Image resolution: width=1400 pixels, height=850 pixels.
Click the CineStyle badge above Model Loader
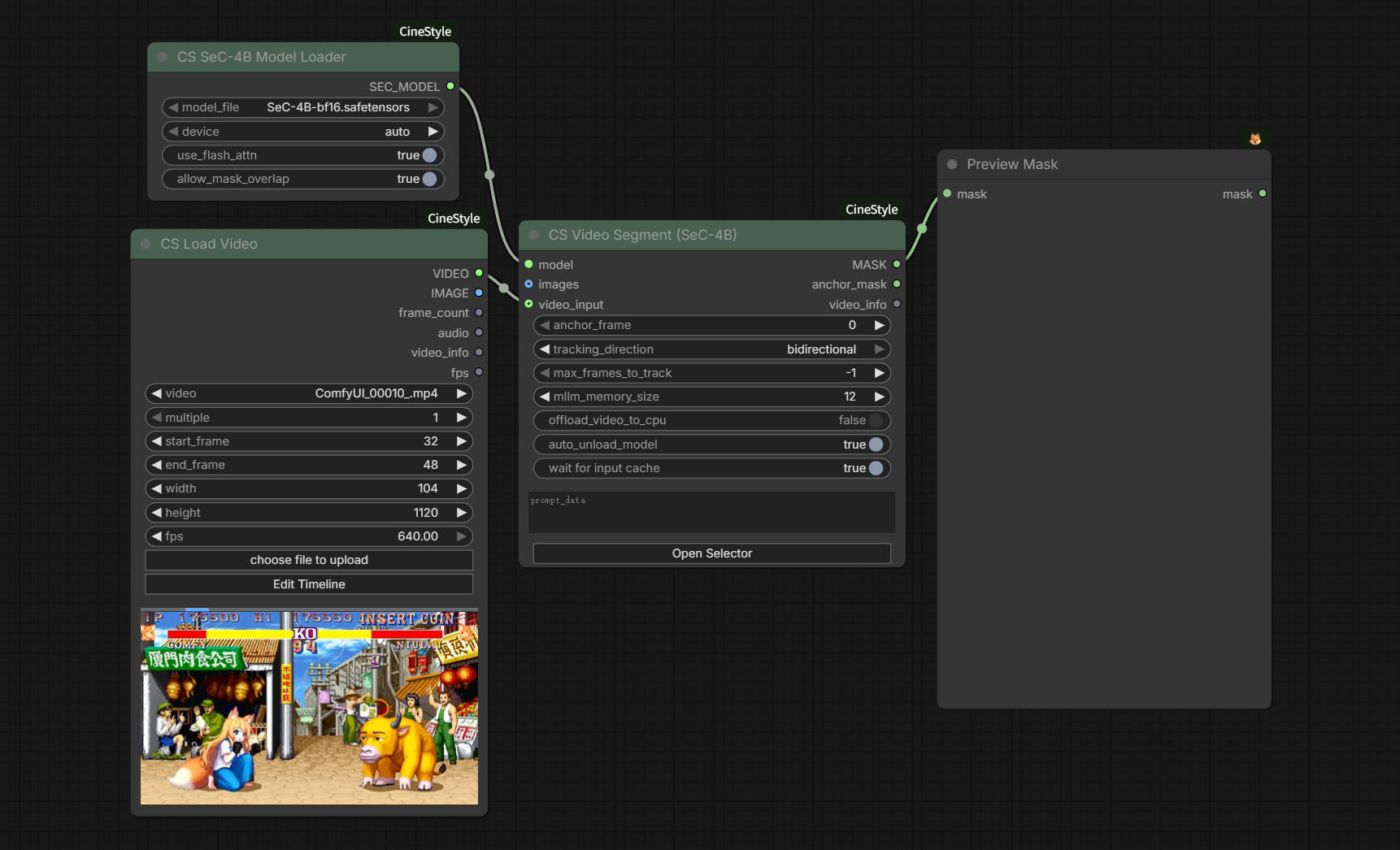click(425, 32)
